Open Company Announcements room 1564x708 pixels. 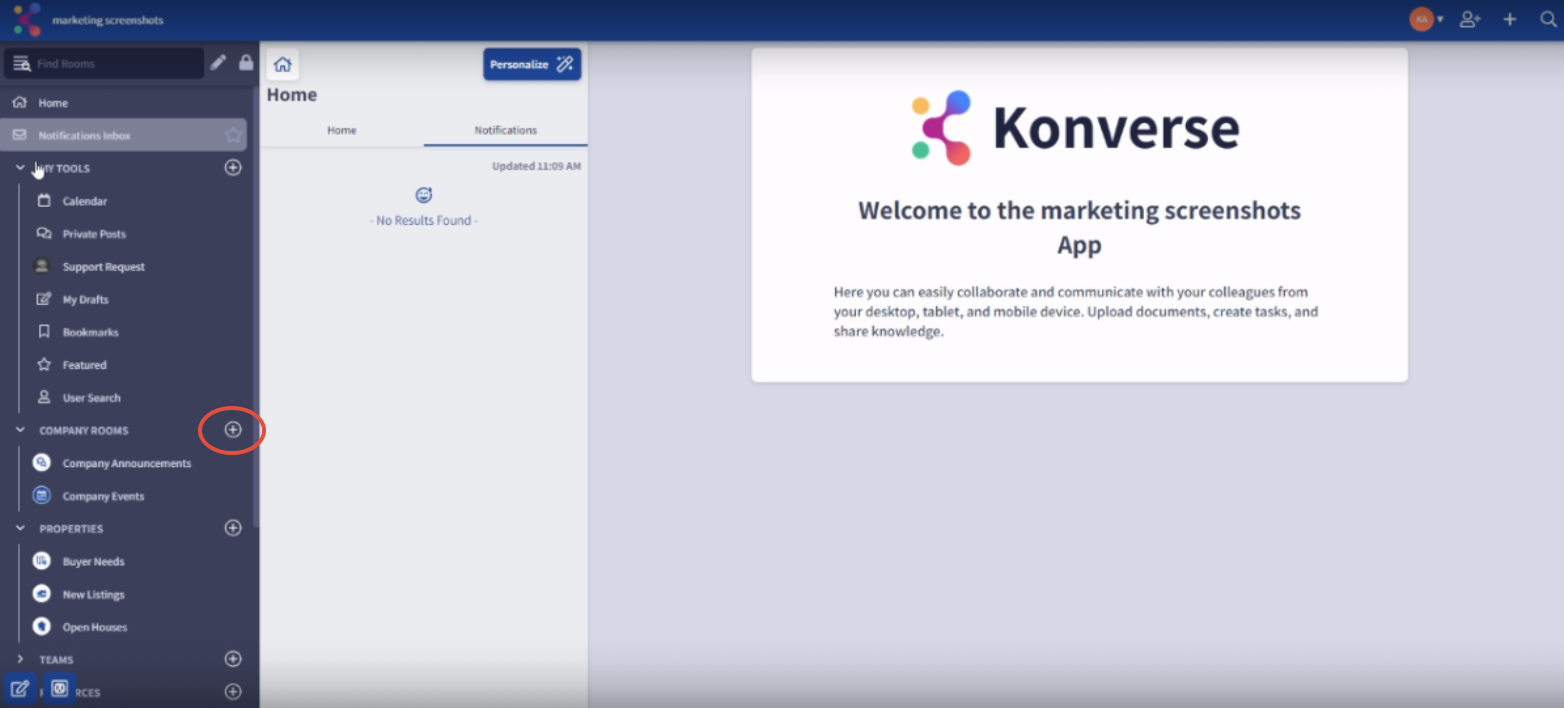126,463
